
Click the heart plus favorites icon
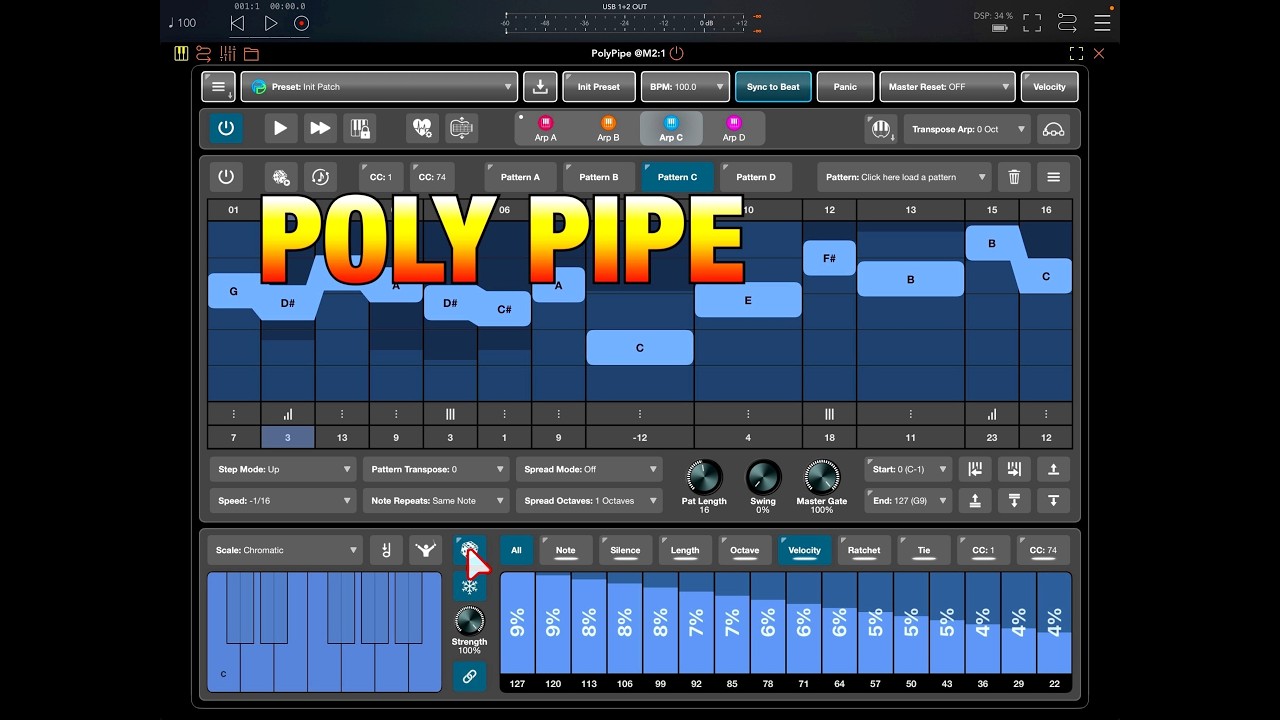click(422, 128)
